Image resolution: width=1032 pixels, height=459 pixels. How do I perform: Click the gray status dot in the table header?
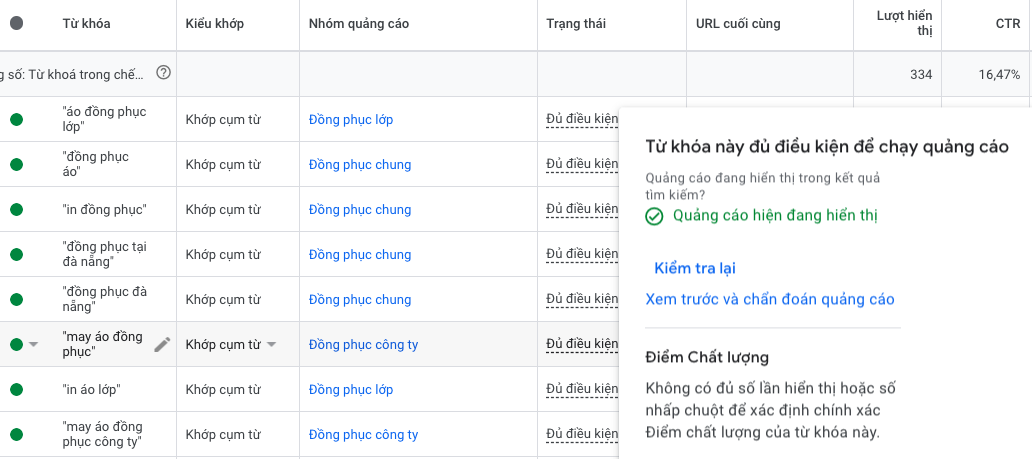(x=16, y=23)
